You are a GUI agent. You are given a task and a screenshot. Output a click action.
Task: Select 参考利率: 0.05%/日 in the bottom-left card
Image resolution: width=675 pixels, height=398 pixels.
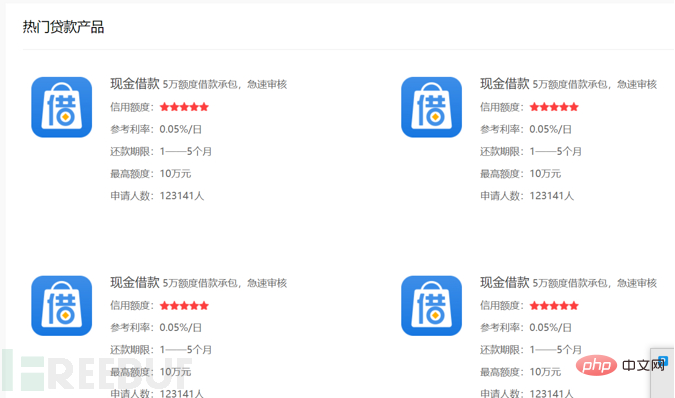pos(156,327)
